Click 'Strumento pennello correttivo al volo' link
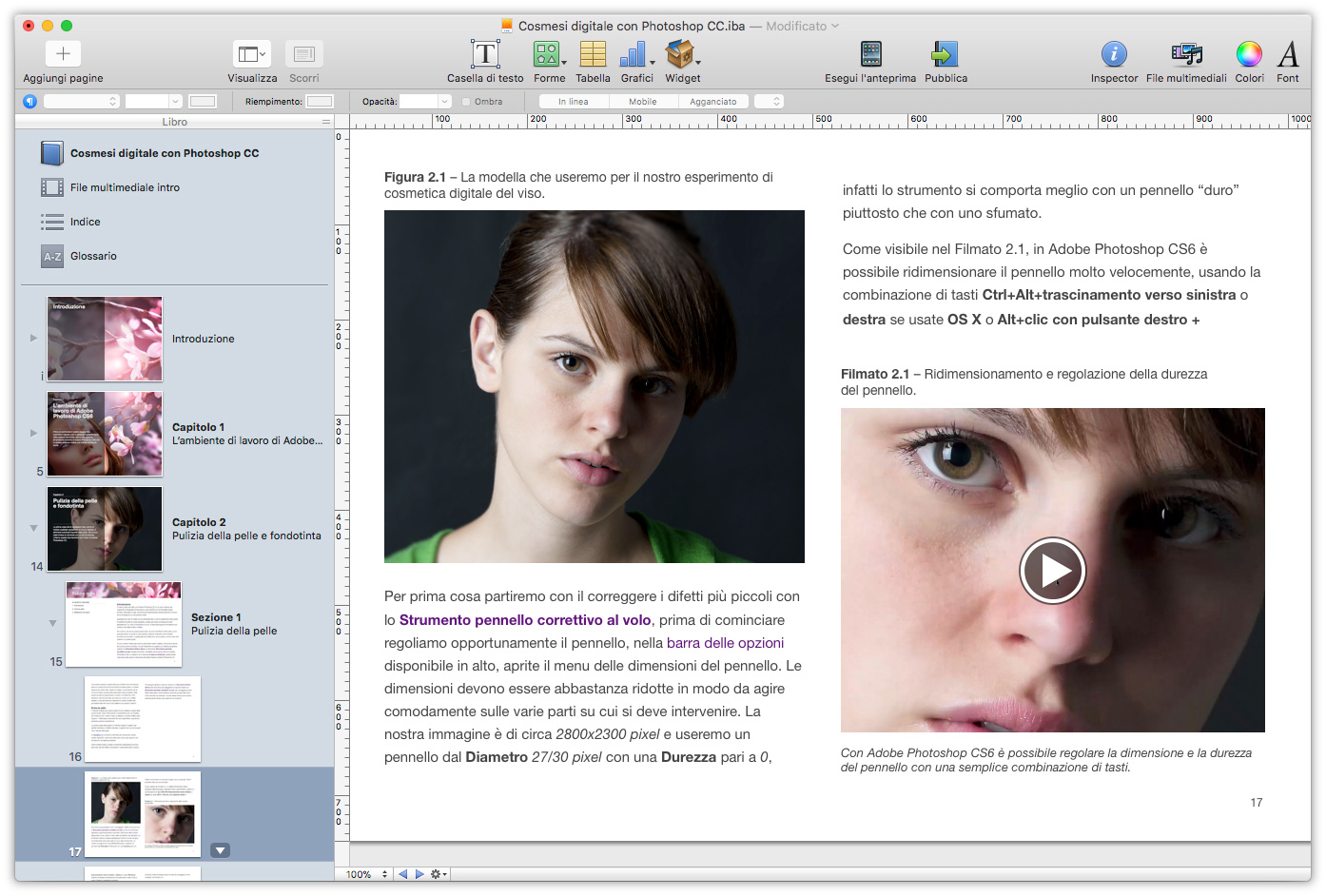The width and height of the screenshot is (1326, 896). tap(525, 620)
